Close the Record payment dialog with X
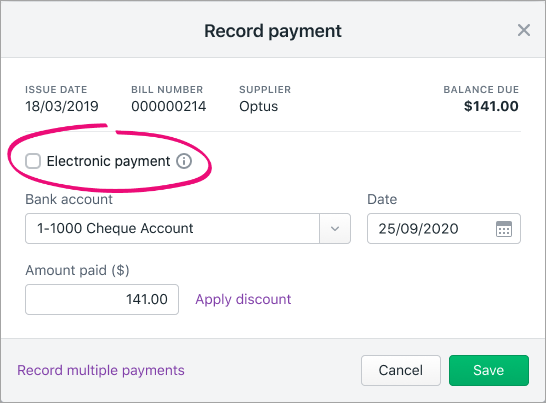This screenshot has width=546, height=403. point(524,30)
